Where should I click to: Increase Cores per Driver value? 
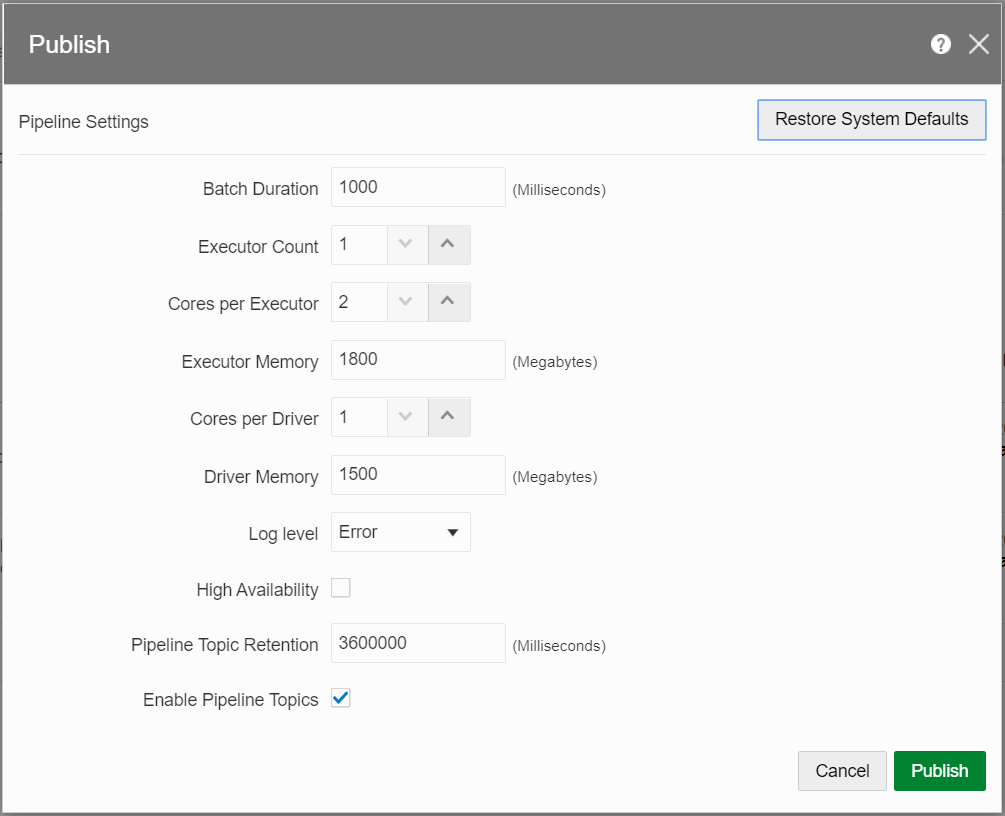pos(449,417)
